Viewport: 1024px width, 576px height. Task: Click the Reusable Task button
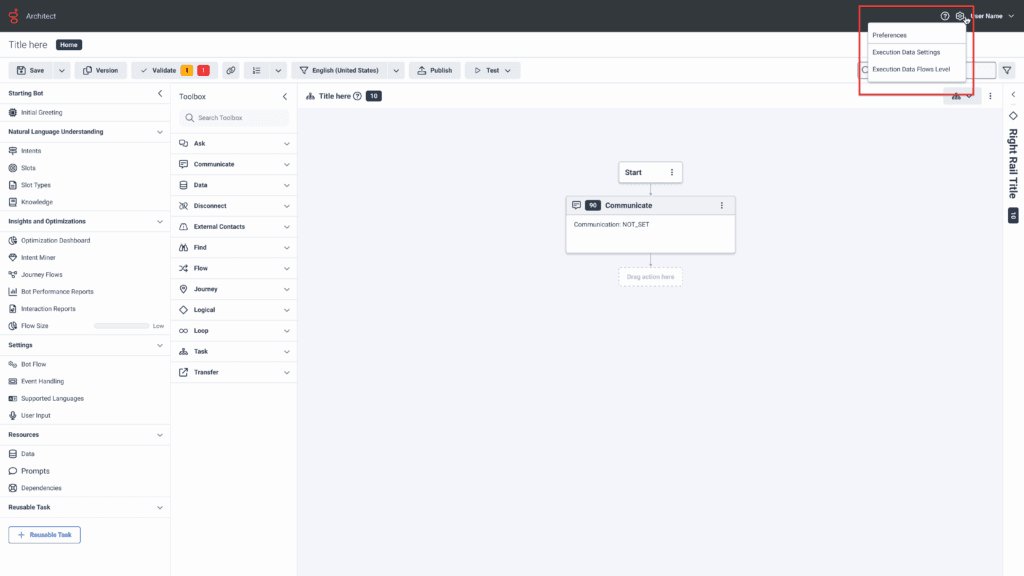(44, 535)
